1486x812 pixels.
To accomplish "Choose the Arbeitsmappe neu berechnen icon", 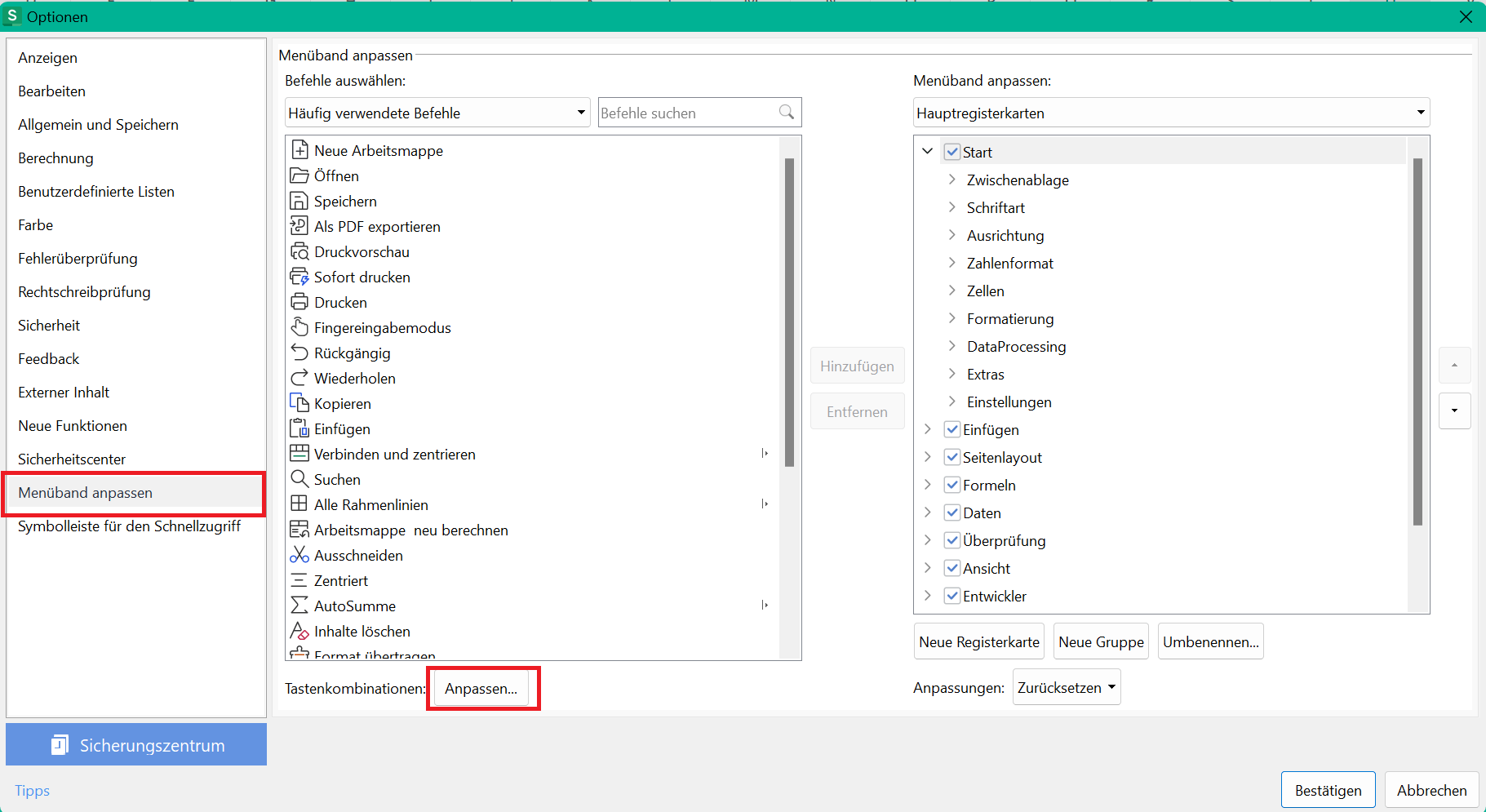I will (299, 530).
